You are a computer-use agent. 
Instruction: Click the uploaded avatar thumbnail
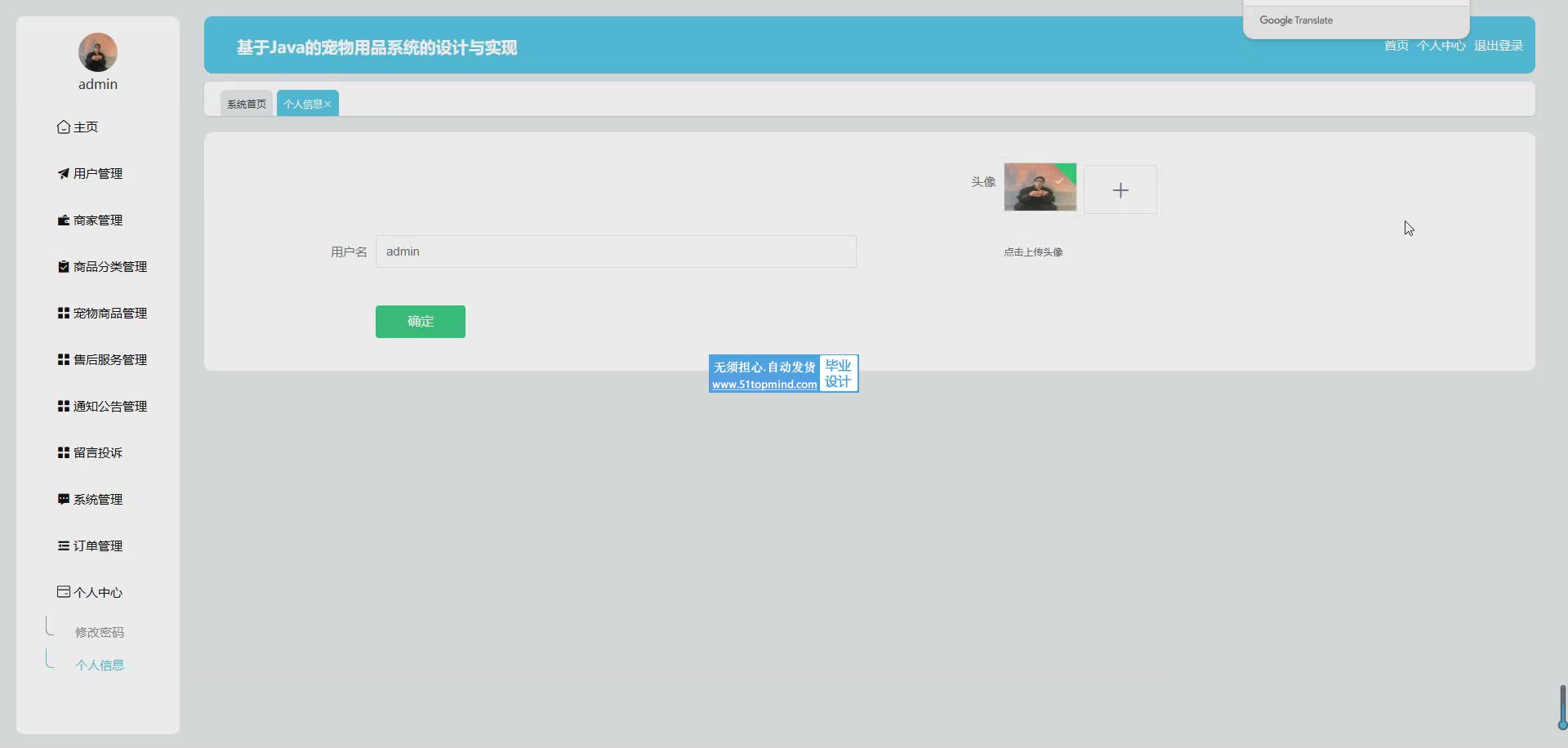coord(1040,187)
